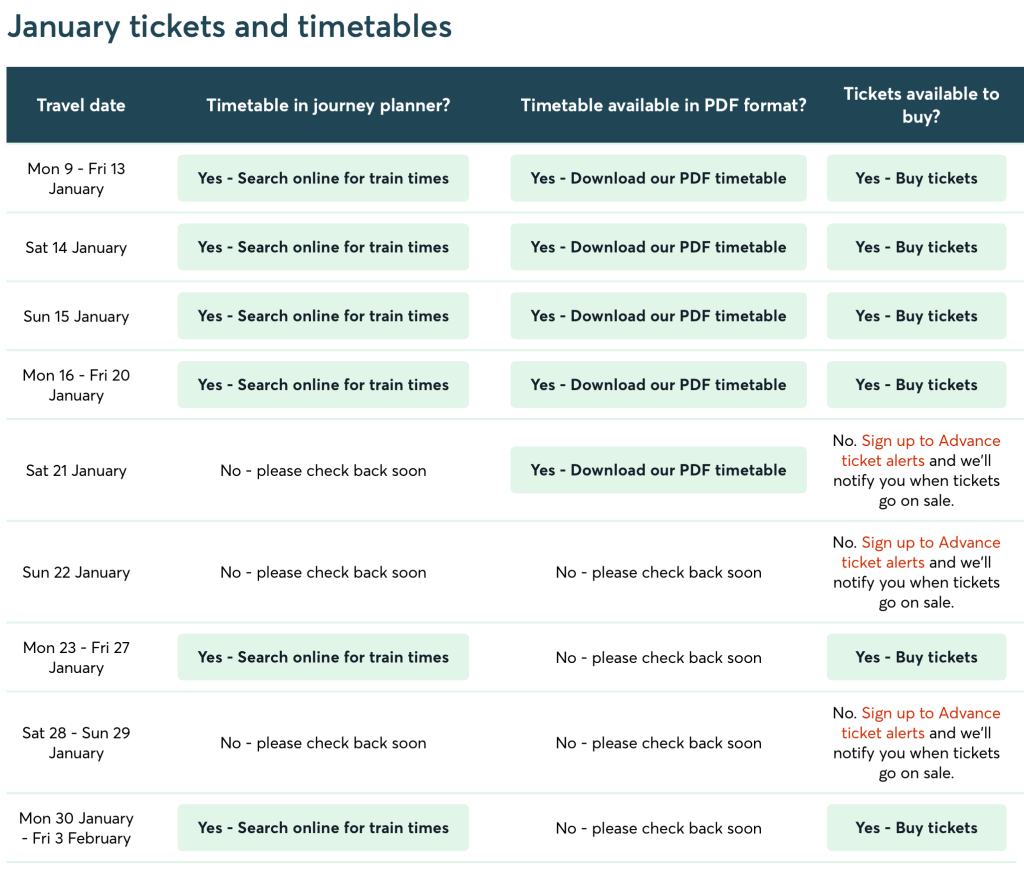This screenshot has height=878, width=1024.
Task: Buy tickets for Mon 16 - Fri 20 January
Action: coord(916,385)
